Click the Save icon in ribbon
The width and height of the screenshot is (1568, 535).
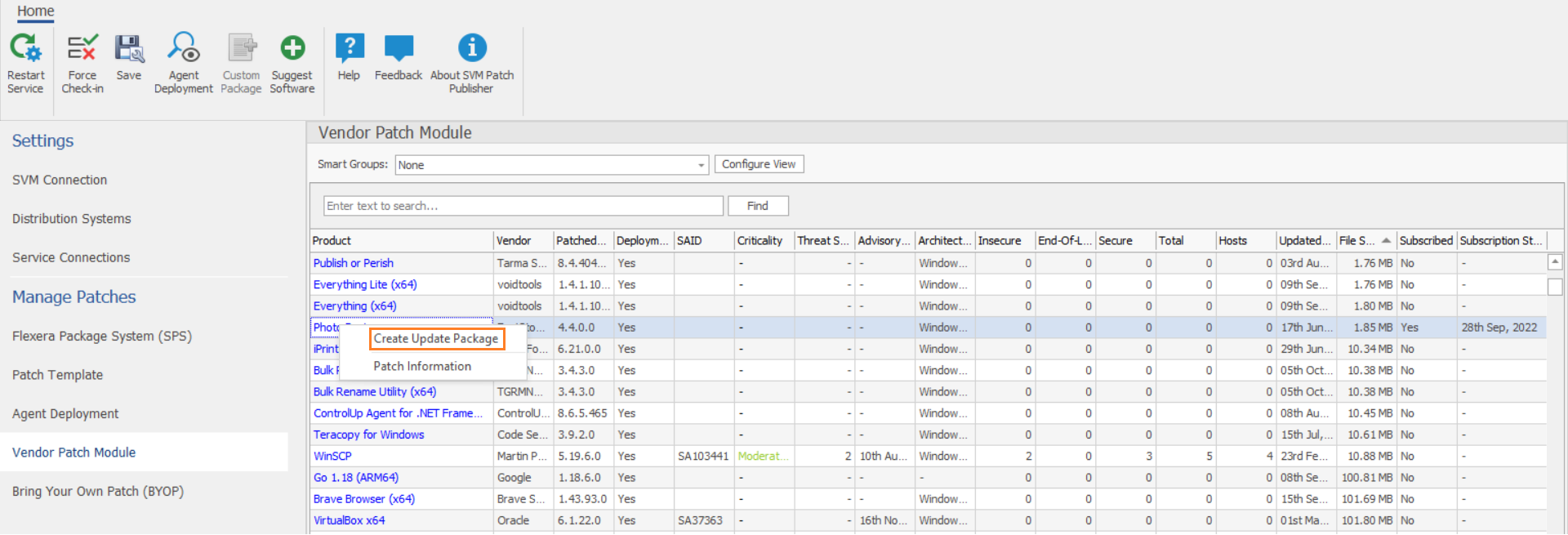pyautogui.click(x=129, y=48)
